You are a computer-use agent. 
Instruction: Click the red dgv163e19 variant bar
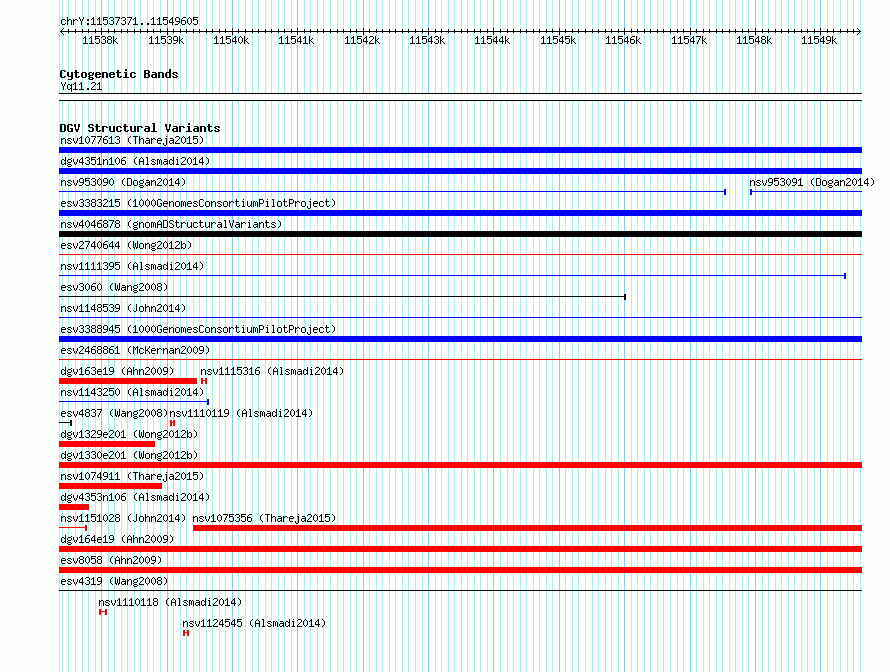[x=128, y=381]
